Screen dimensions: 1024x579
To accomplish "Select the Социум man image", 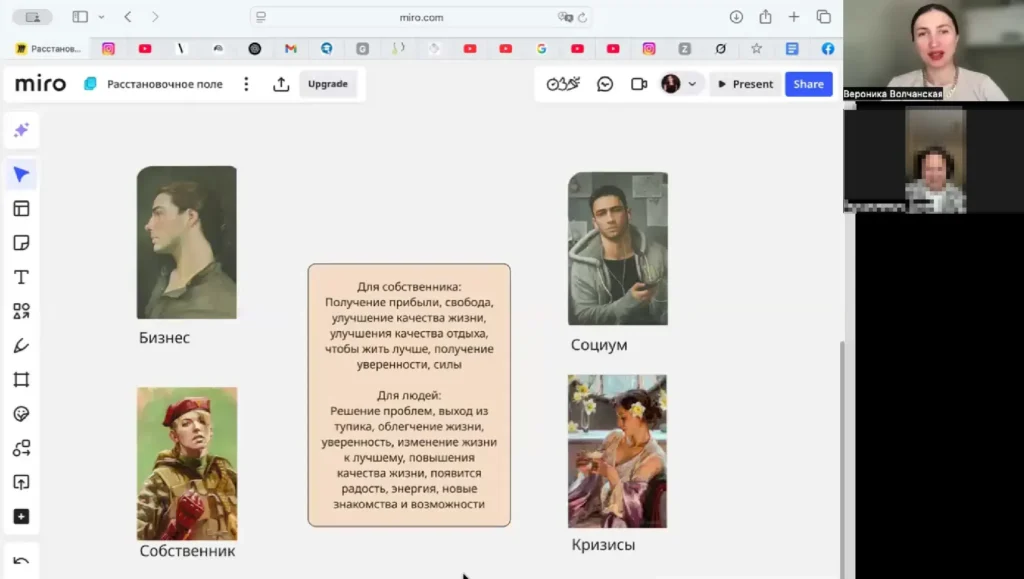I will [x=618, y=248].
